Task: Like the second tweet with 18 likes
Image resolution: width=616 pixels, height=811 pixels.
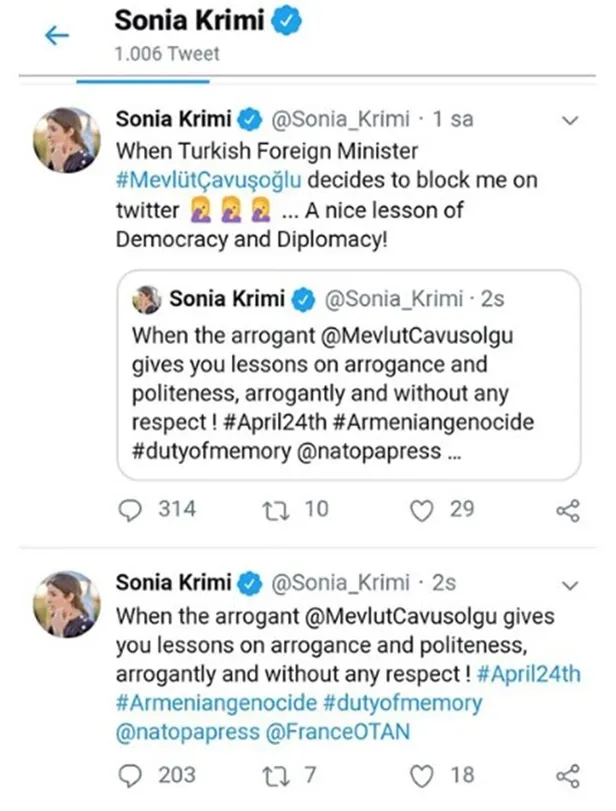Action: coord(423,775)
